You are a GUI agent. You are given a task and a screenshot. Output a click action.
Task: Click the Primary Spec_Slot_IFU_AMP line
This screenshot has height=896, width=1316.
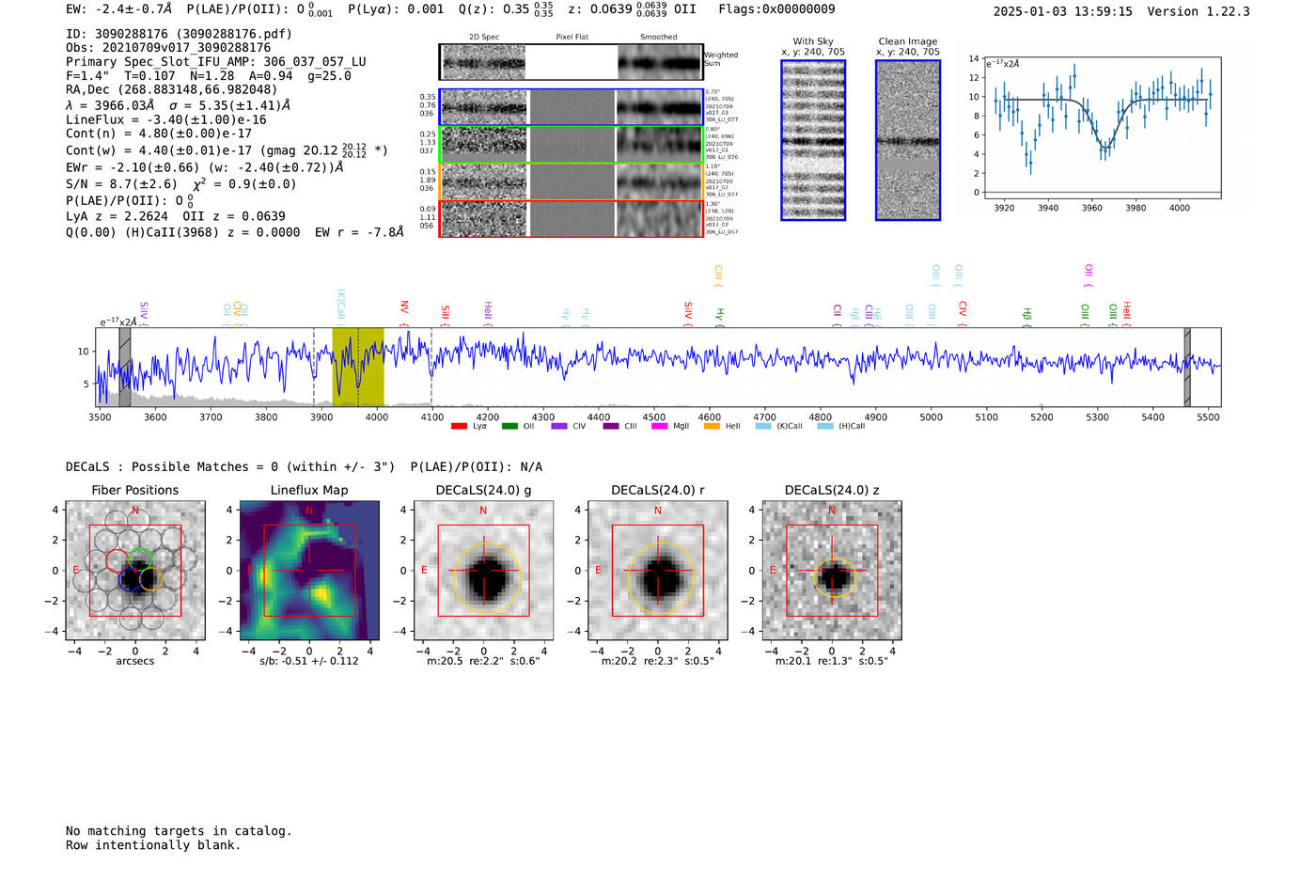point(216,62)
